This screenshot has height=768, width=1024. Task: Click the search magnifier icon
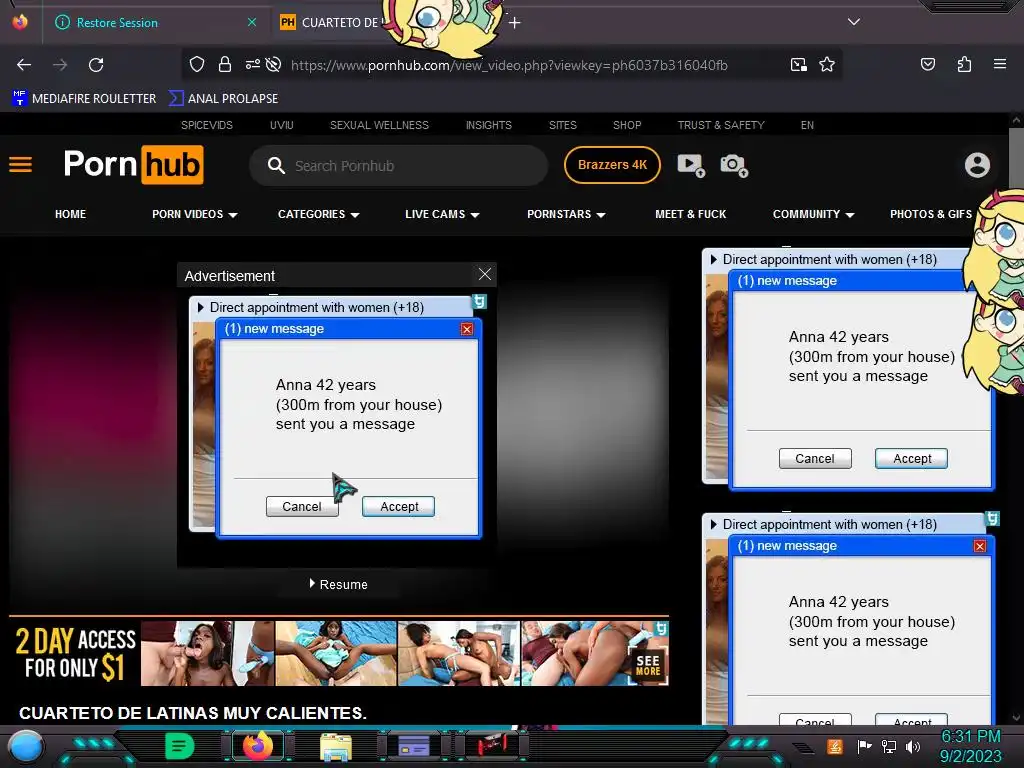click(276, 165)
